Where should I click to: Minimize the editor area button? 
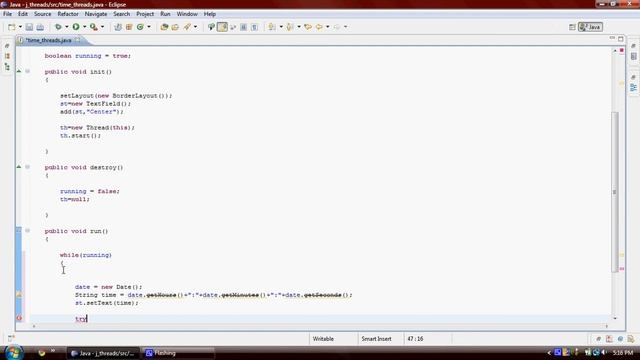(x=612, y=38)
